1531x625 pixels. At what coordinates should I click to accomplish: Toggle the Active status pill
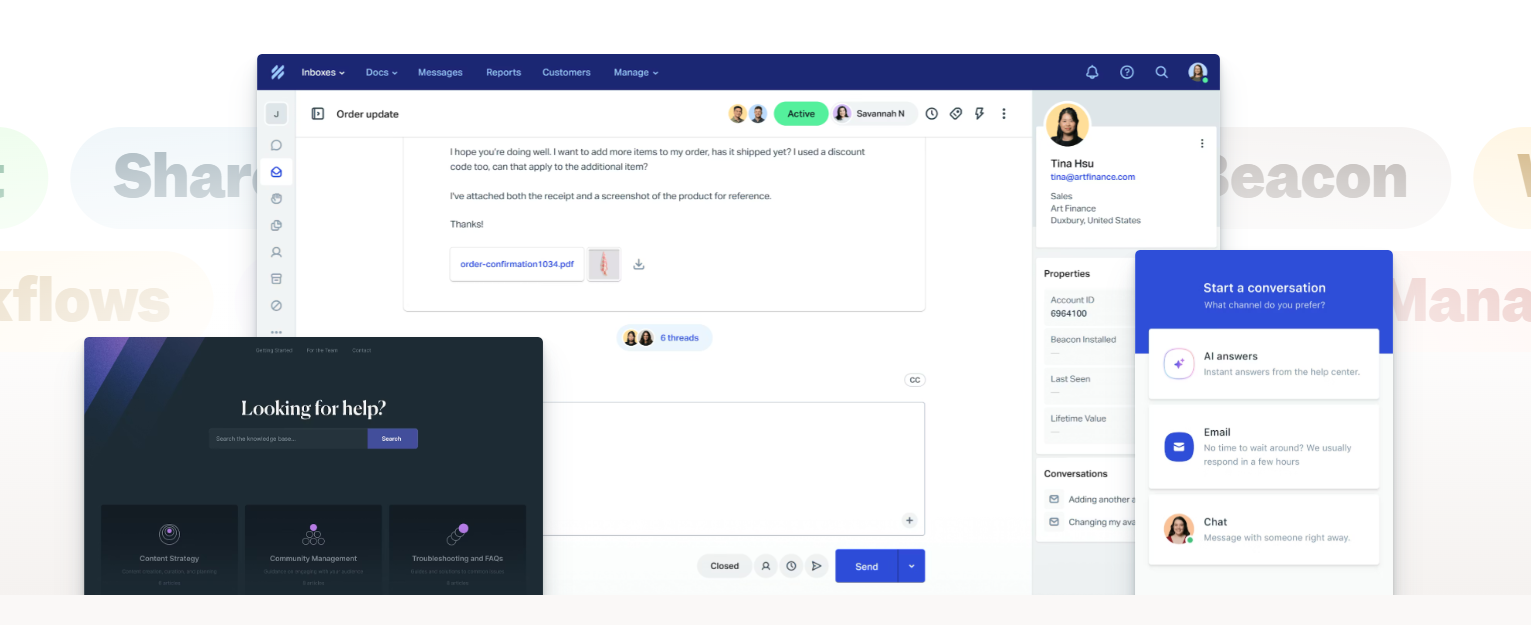point(800,114)
